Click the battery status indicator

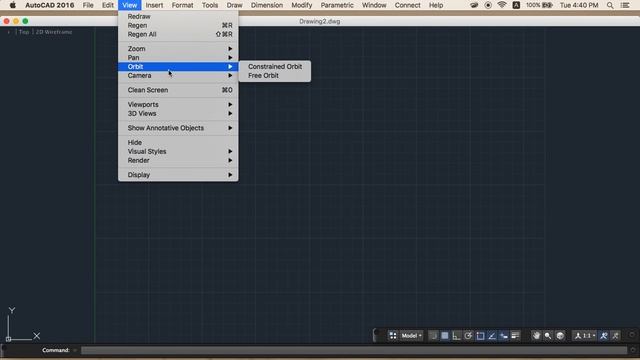pyautogui.click(x=539, y=5)
